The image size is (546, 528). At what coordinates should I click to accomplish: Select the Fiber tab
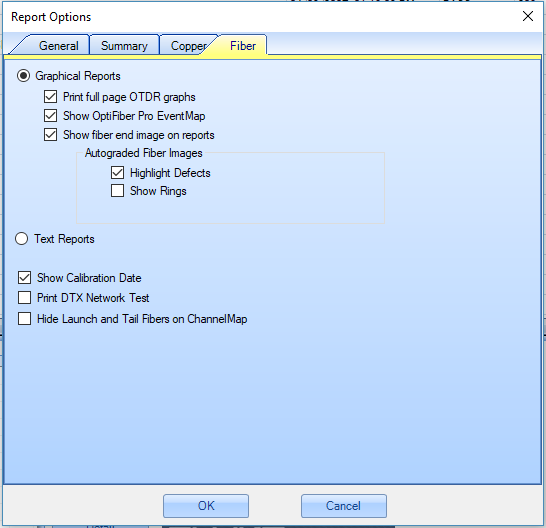(x=243, y=46)
